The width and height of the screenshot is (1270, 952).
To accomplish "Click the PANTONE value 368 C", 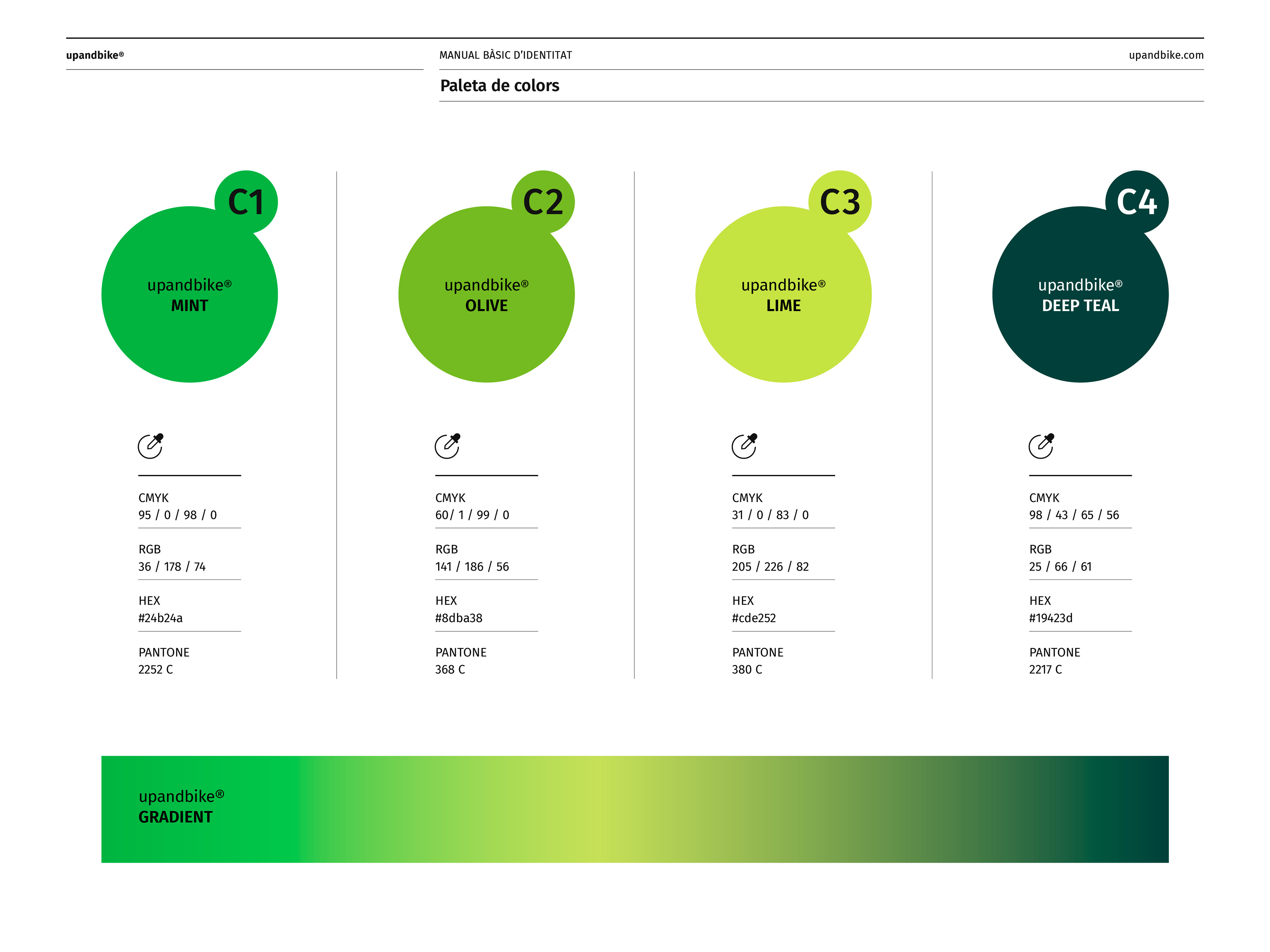I will point(449,669).
